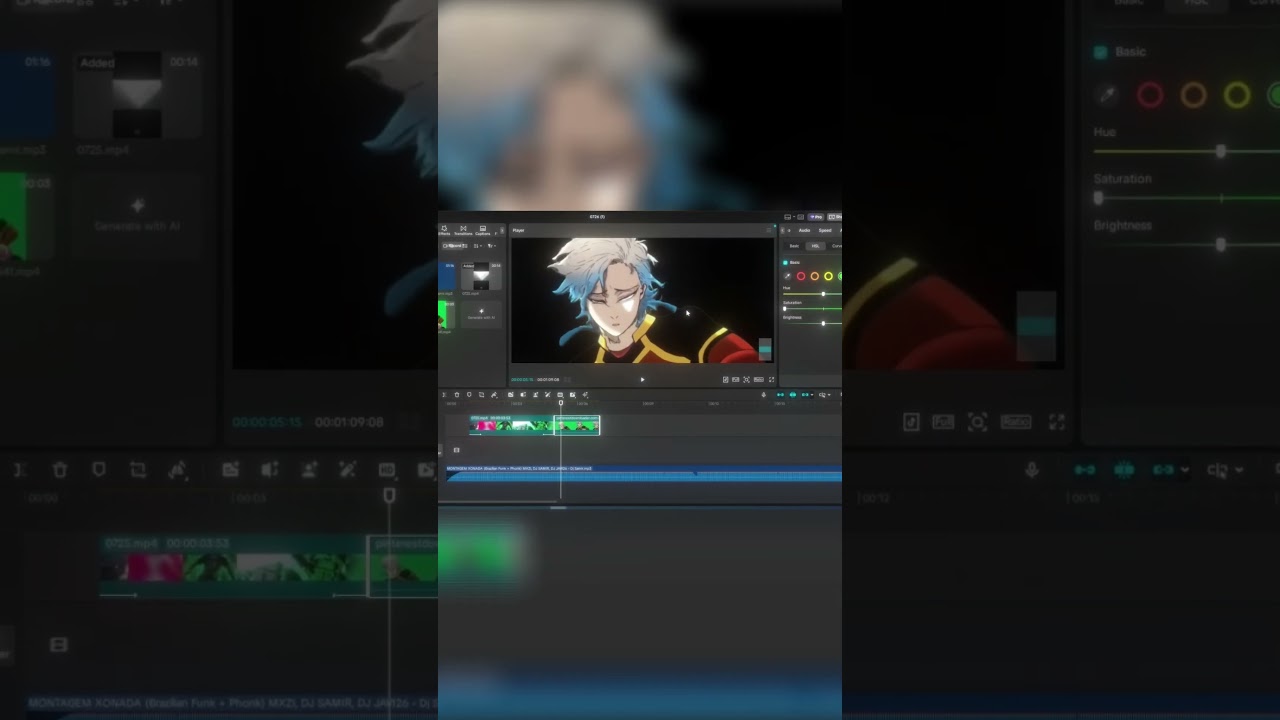1280x720 pixels.
Task: Add a marker with the shield icon
Action: click(x=469, y=395)
